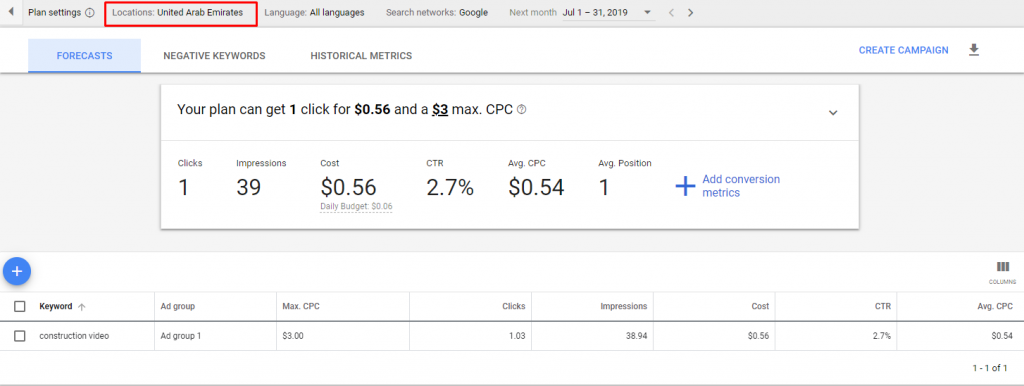
Task: Open the max. CPC help icon
Action: tap(521, 110)
